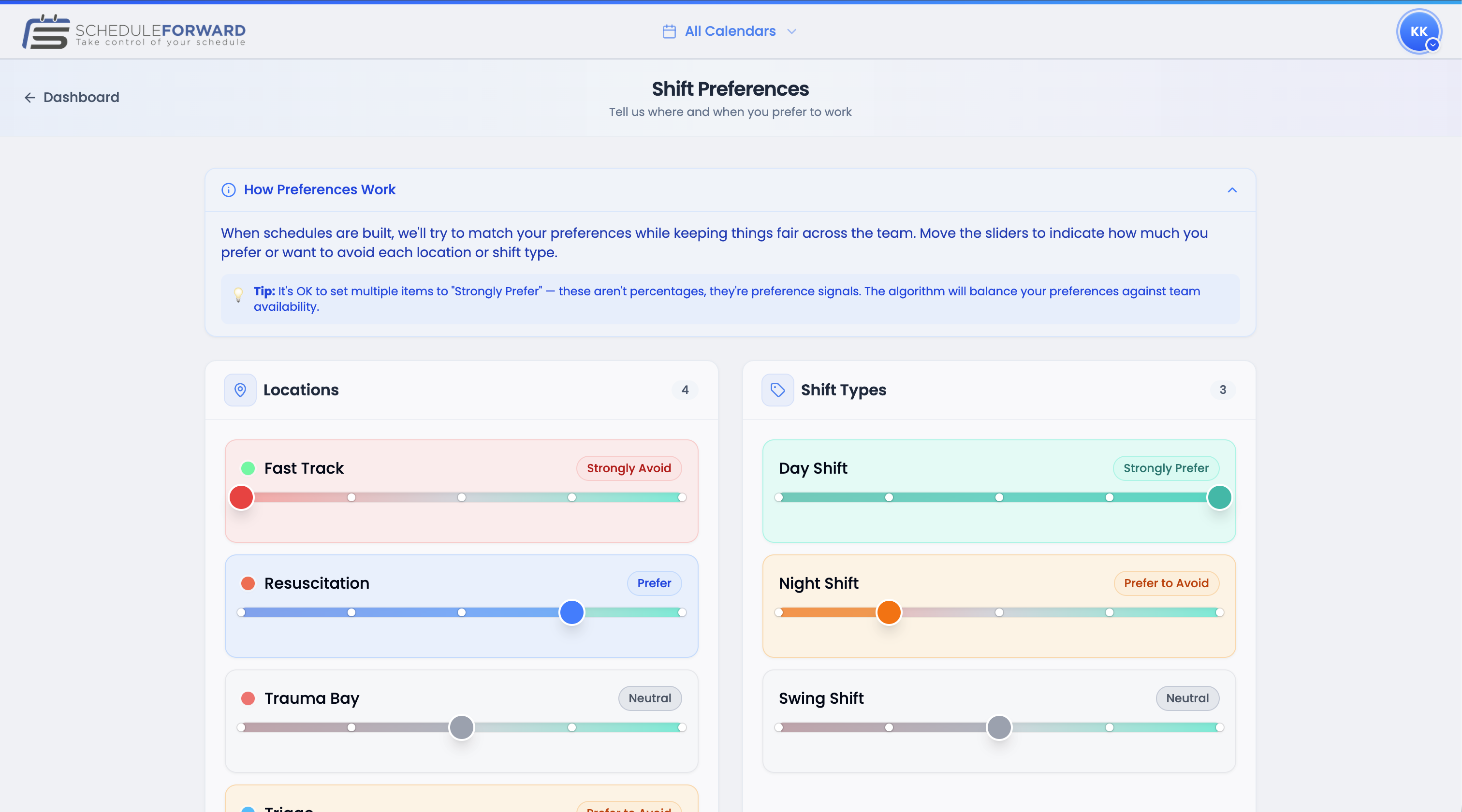Set Trauma Bay slider to fourth stop
The width and height of the screenshot is (1462, 812).
[x=571, y=727]
